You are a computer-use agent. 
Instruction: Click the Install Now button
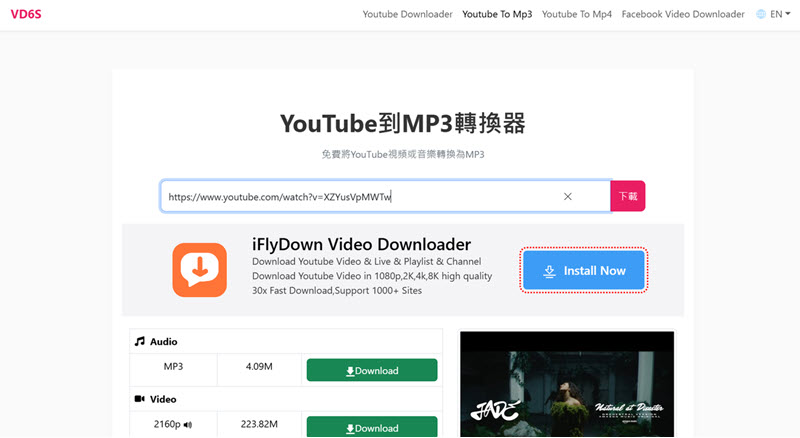point(584,271)
